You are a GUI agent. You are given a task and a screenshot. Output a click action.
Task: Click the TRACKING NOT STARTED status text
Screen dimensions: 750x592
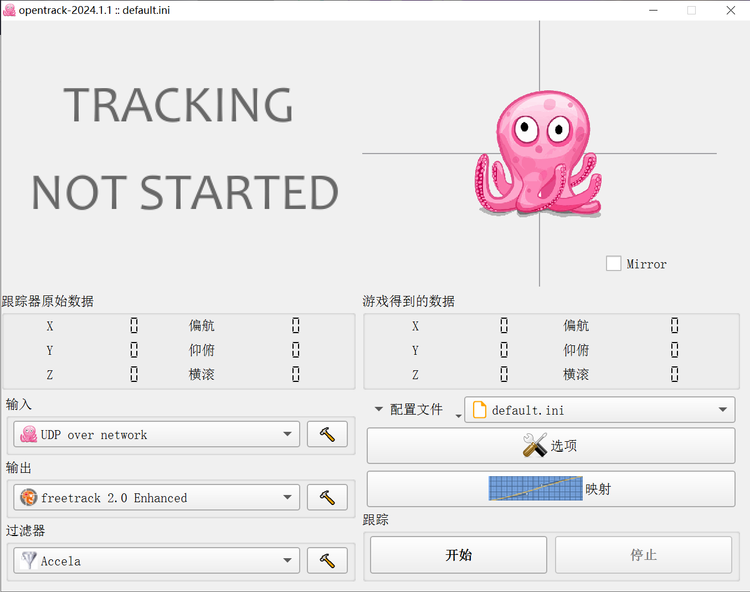click(185, 148)
